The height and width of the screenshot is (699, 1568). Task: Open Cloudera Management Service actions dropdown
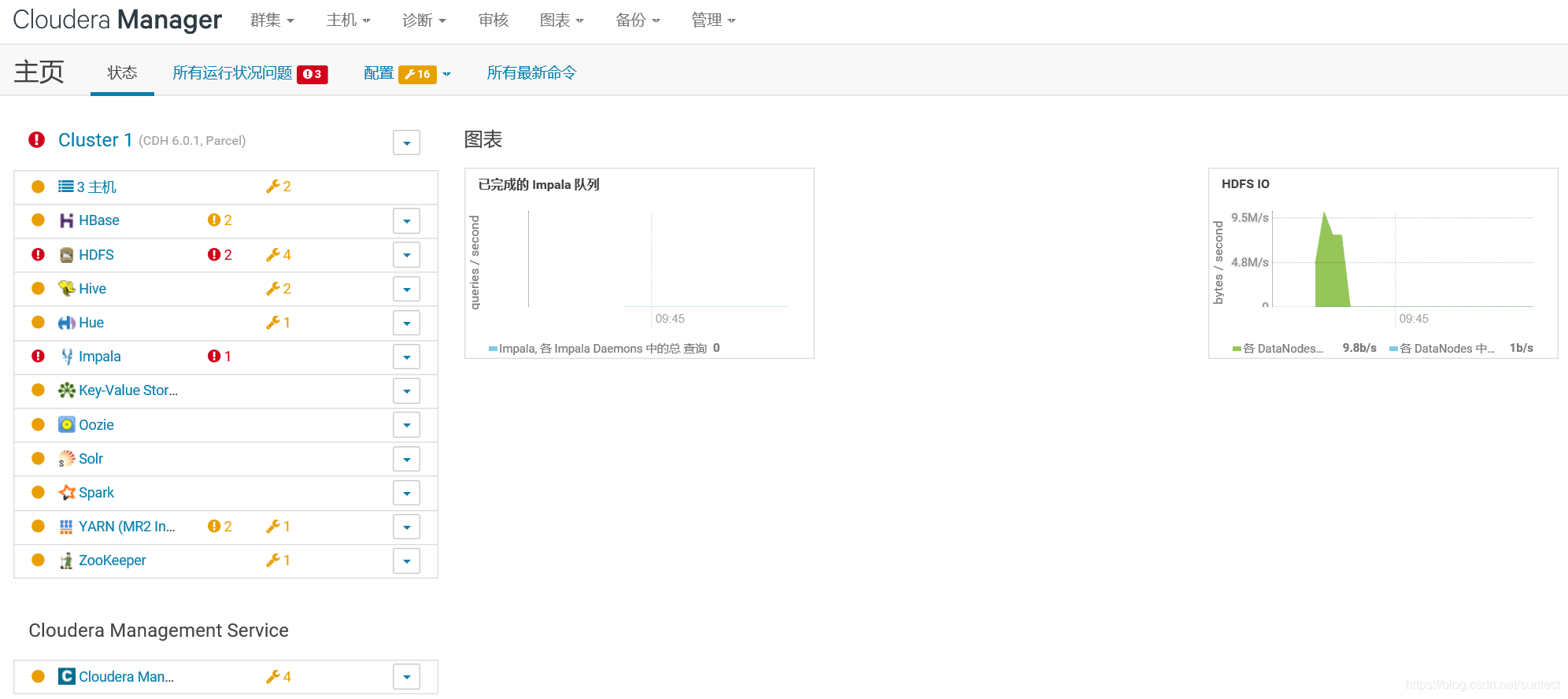[407, 677]
